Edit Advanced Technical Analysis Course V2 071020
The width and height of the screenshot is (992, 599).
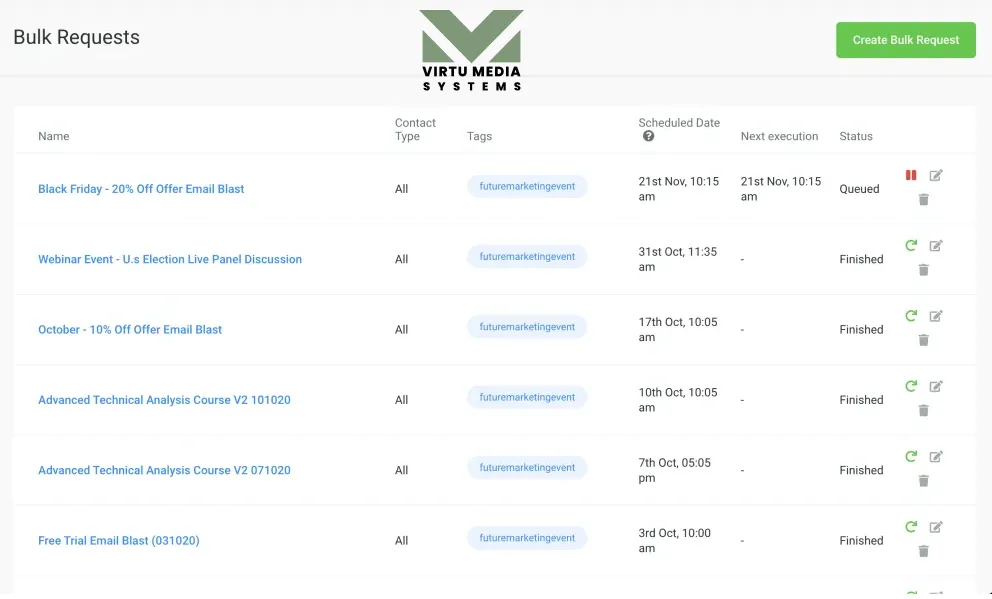(936, 456)
